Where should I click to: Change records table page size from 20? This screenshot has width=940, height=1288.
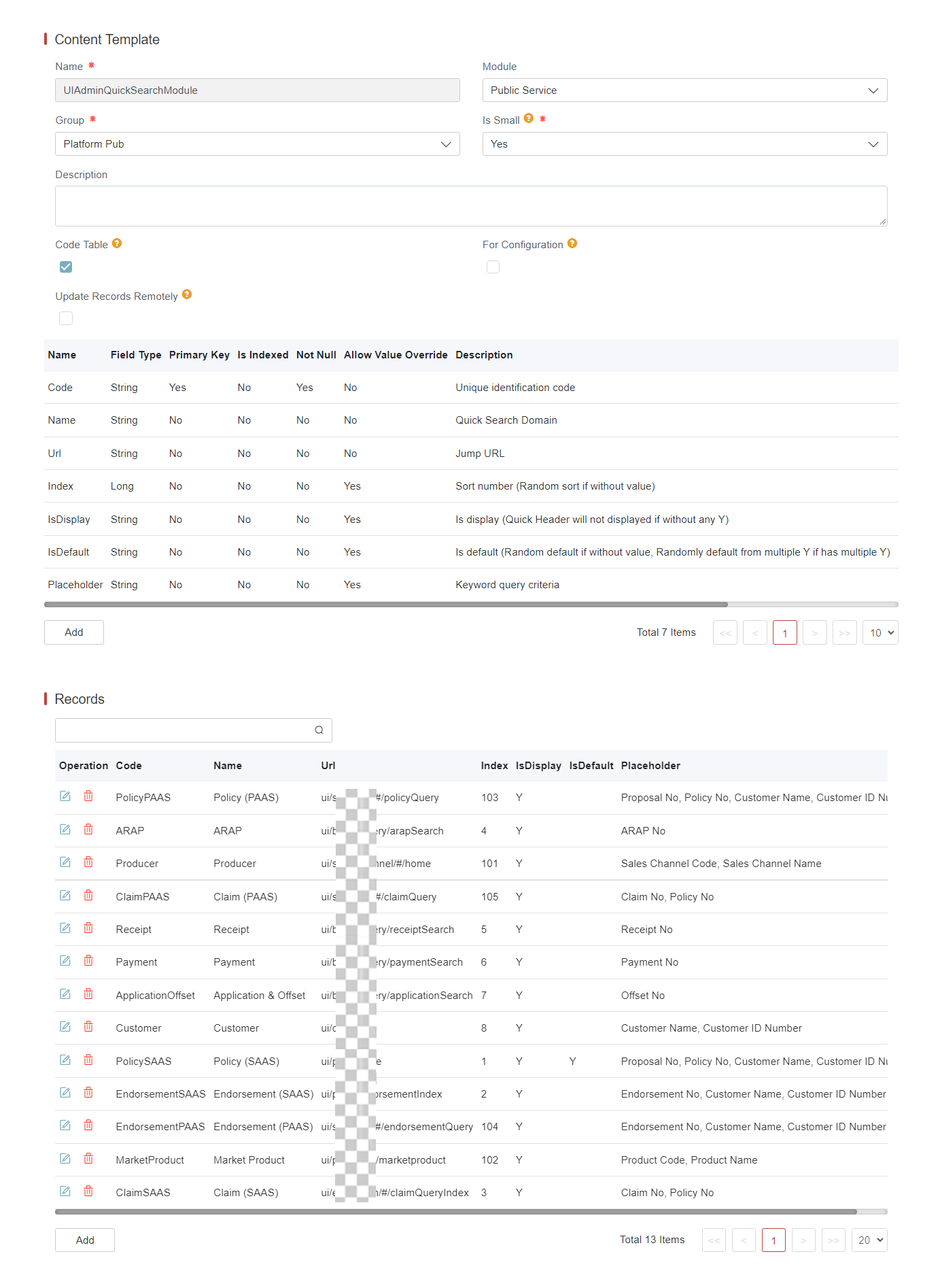coord(869,1240)
